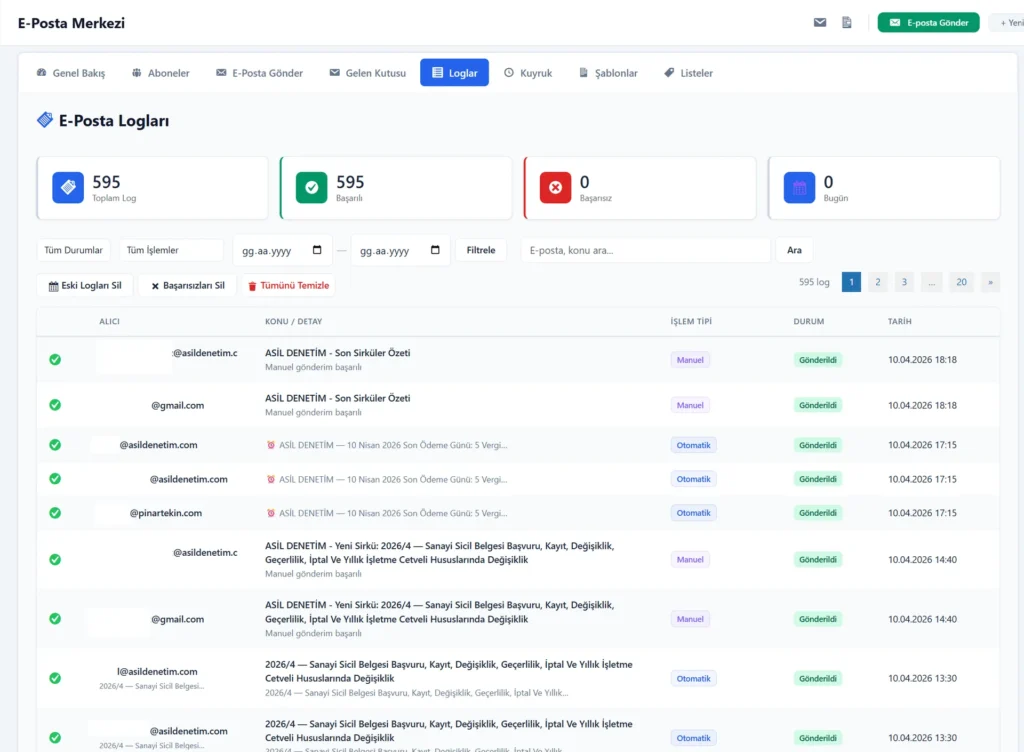The width and height of the screenshot is (1024, 752).
Task: Open the Tüm Durumlar dropdown
Action: pyautogui.click(x=73, y=250)
